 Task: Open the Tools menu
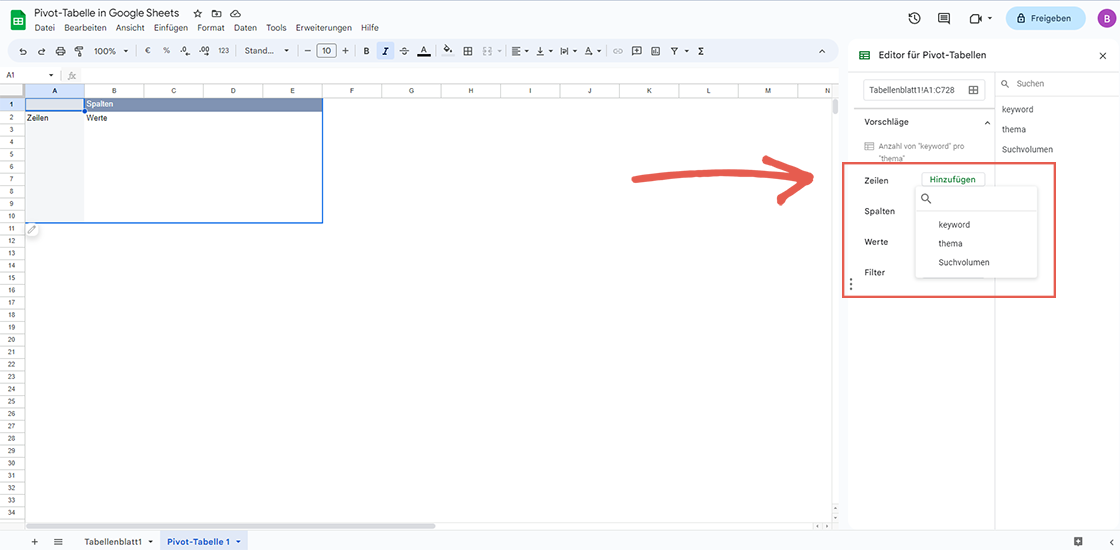point(276,28)
